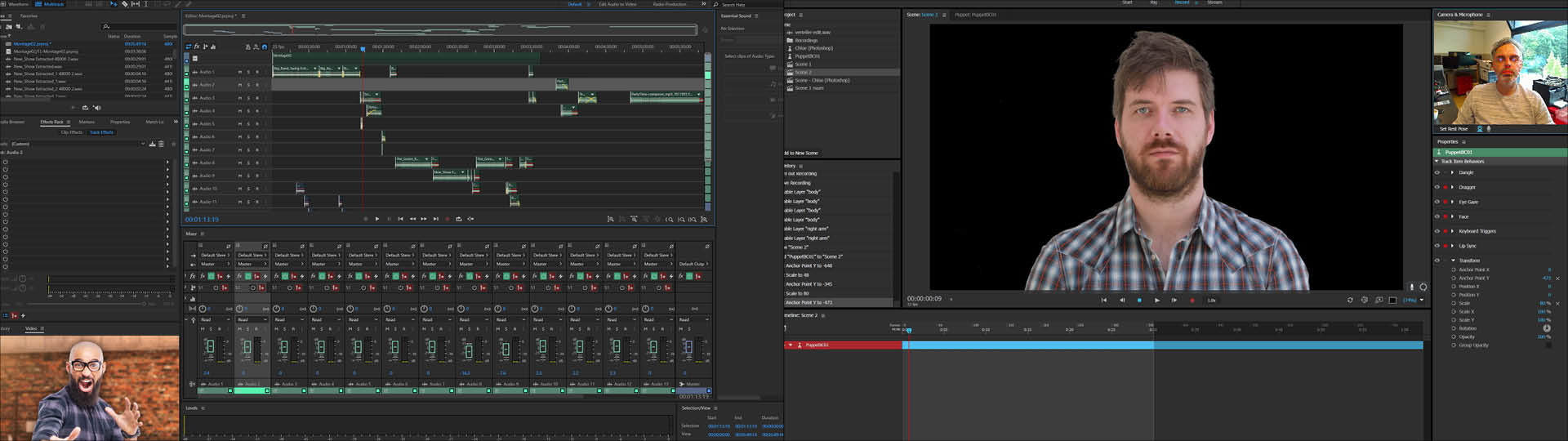Move playhead to next marker in Audition
1568x441 pixels.
(435, 219)
